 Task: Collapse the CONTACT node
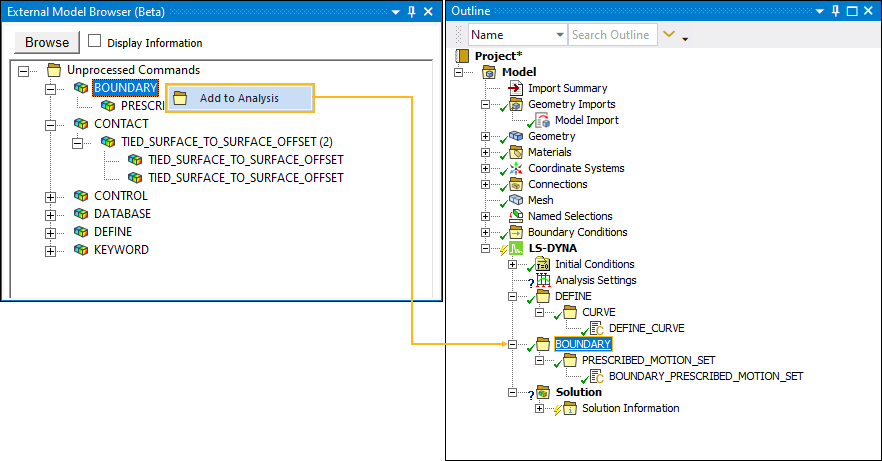tap(50, 124)
